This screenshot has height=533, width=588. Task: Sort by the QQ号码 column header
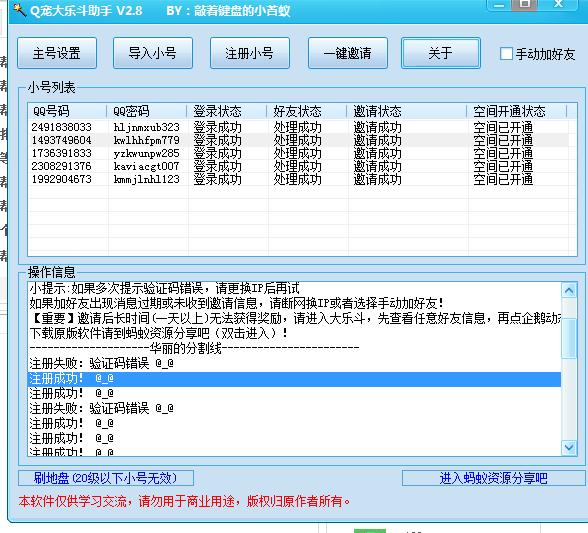tap(68, 111)
